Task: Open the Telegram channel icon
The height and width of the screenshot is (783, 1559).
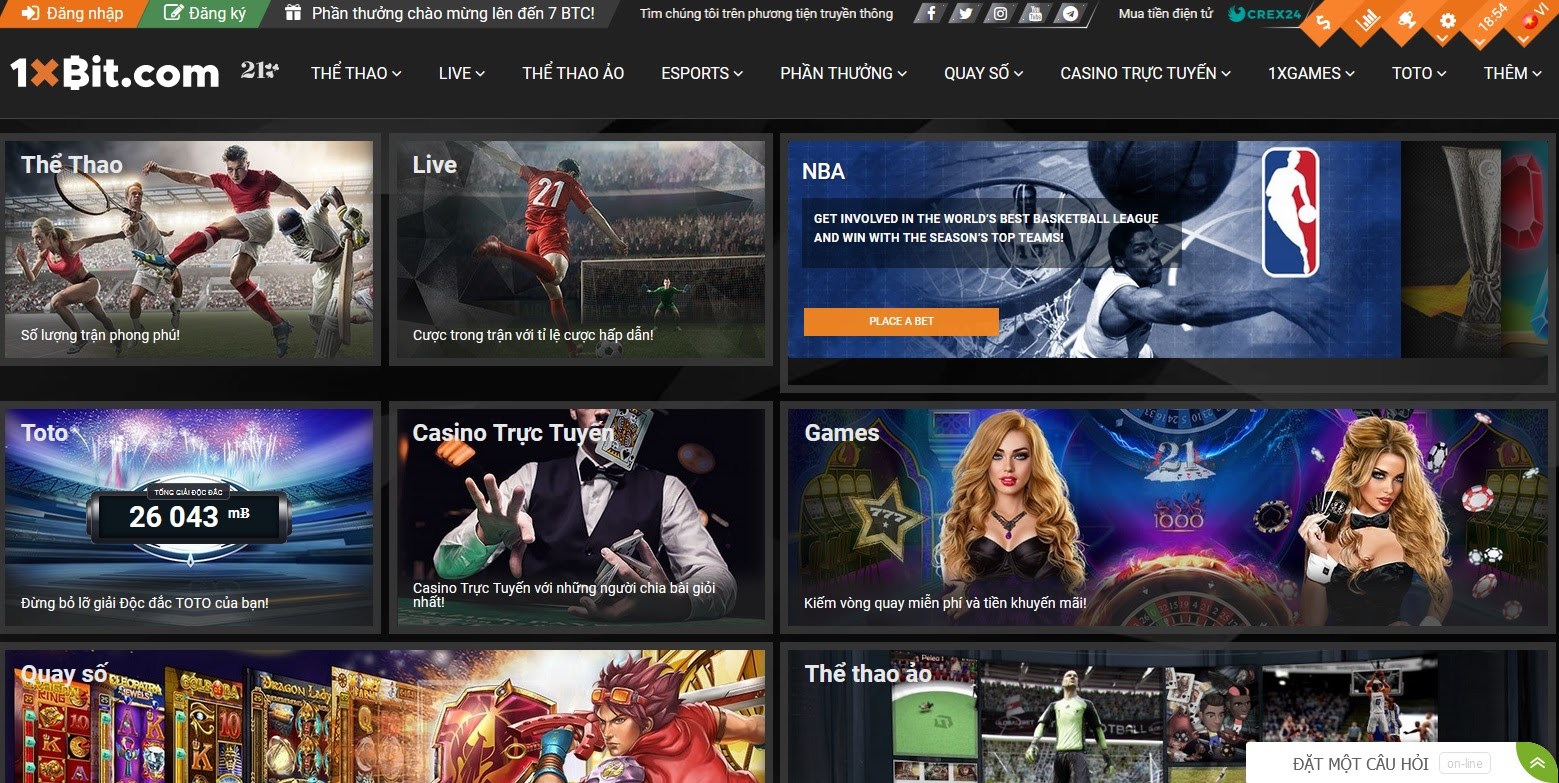Action: coord(1070,14)
